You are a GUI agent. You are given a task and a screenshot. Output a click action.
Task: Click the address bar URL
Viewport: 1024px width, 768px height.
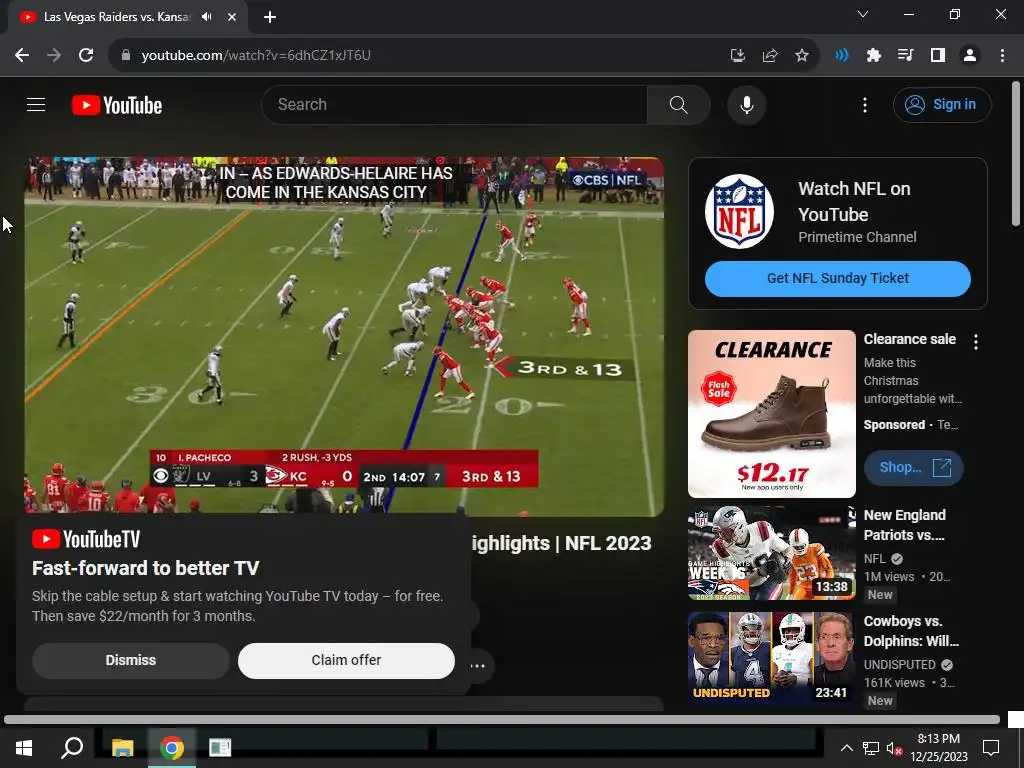pos(256,56)
